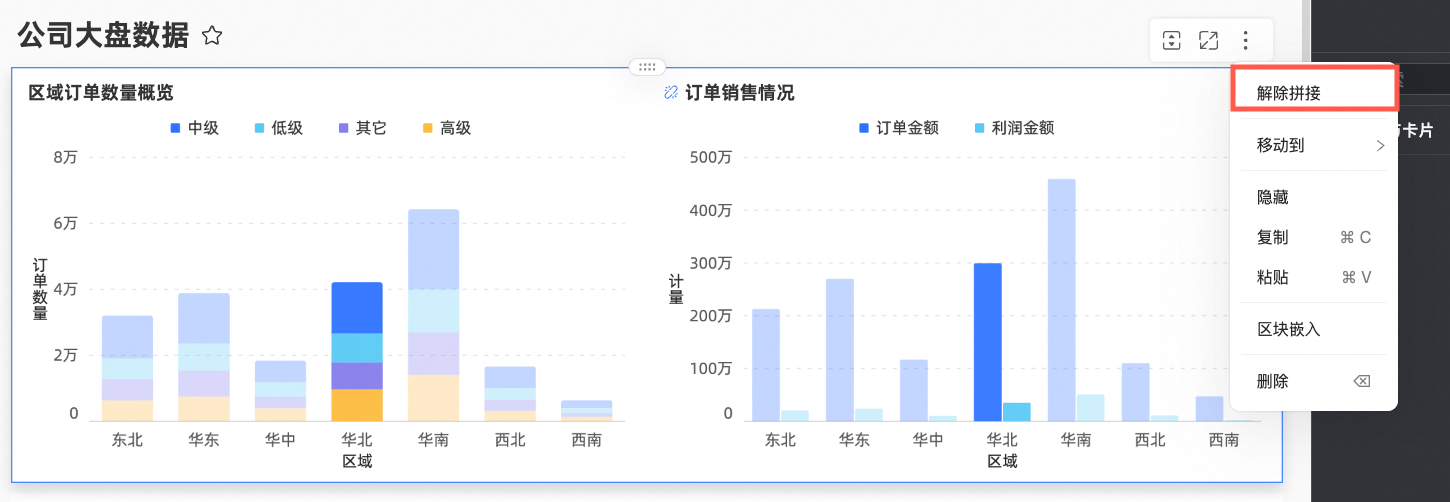Click the 区域 x-axis title in left chart
The width and height of the screenshot is (1450, 502).
point(357,462)
